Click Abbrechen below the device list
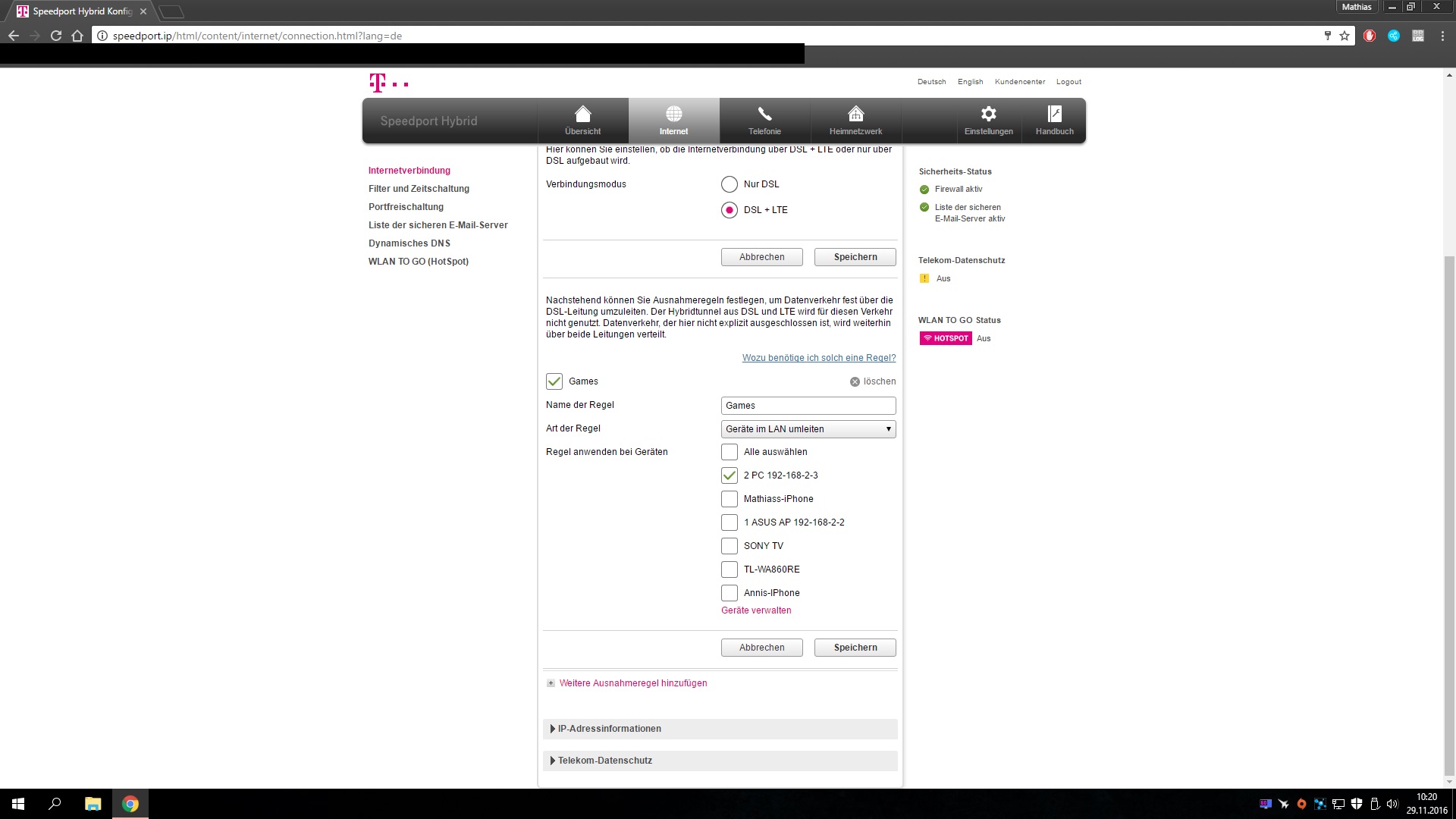This screenshot has height=819, width=1456. (x=762, y=648)
